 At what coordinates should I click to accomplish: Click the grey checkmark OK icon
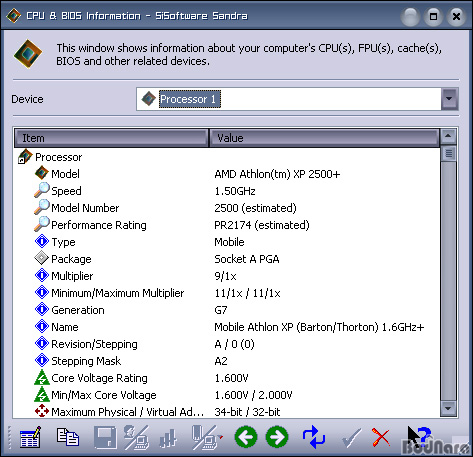coord(351,438)
